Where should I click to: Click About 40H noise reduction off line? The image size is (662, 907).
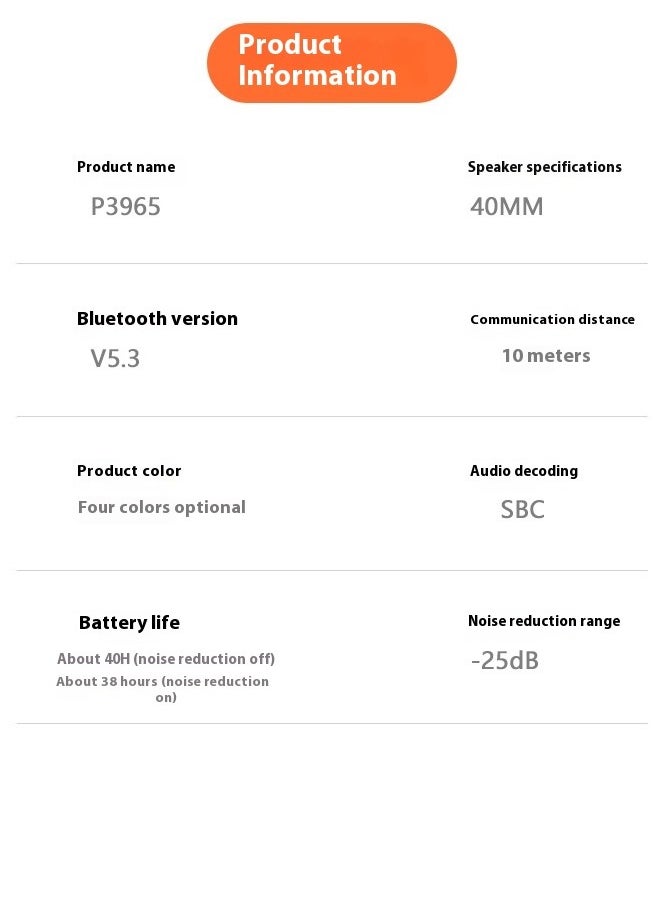tap(166, 659)
